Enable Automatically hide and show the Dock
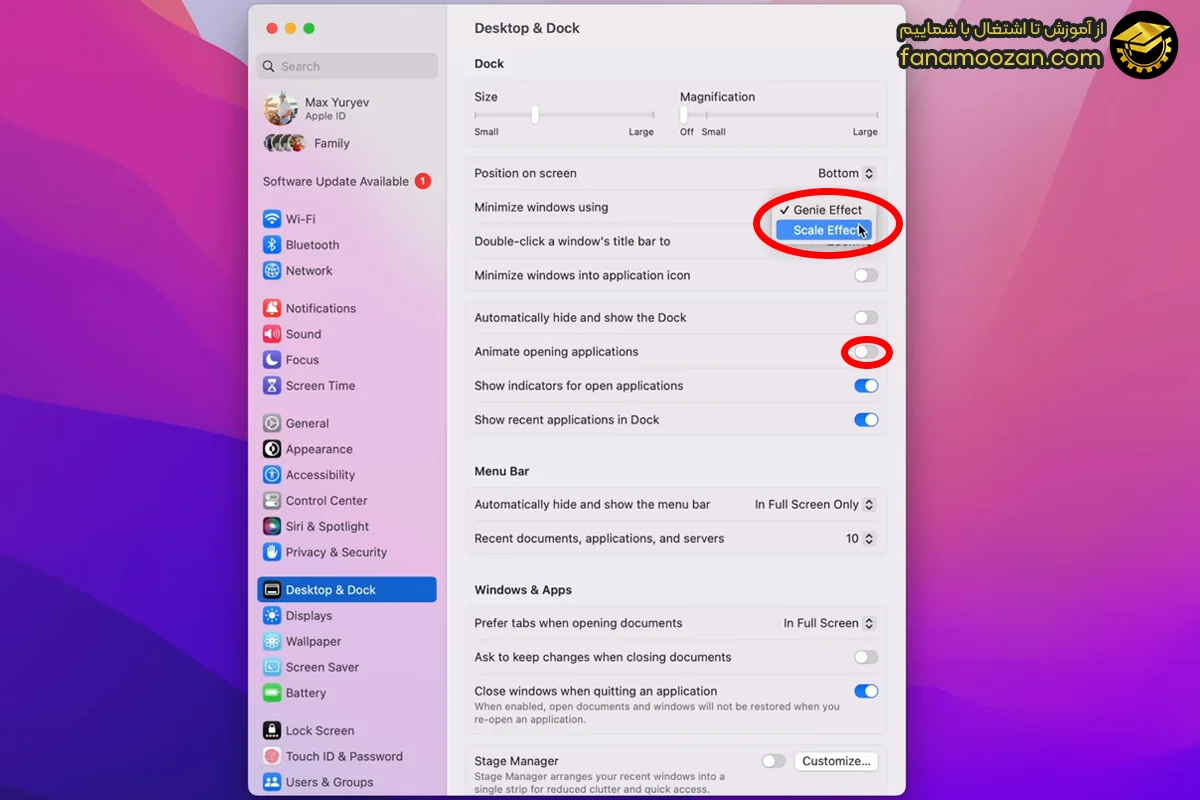Viewport: 1200px width, 800px height. click(866, 318)
